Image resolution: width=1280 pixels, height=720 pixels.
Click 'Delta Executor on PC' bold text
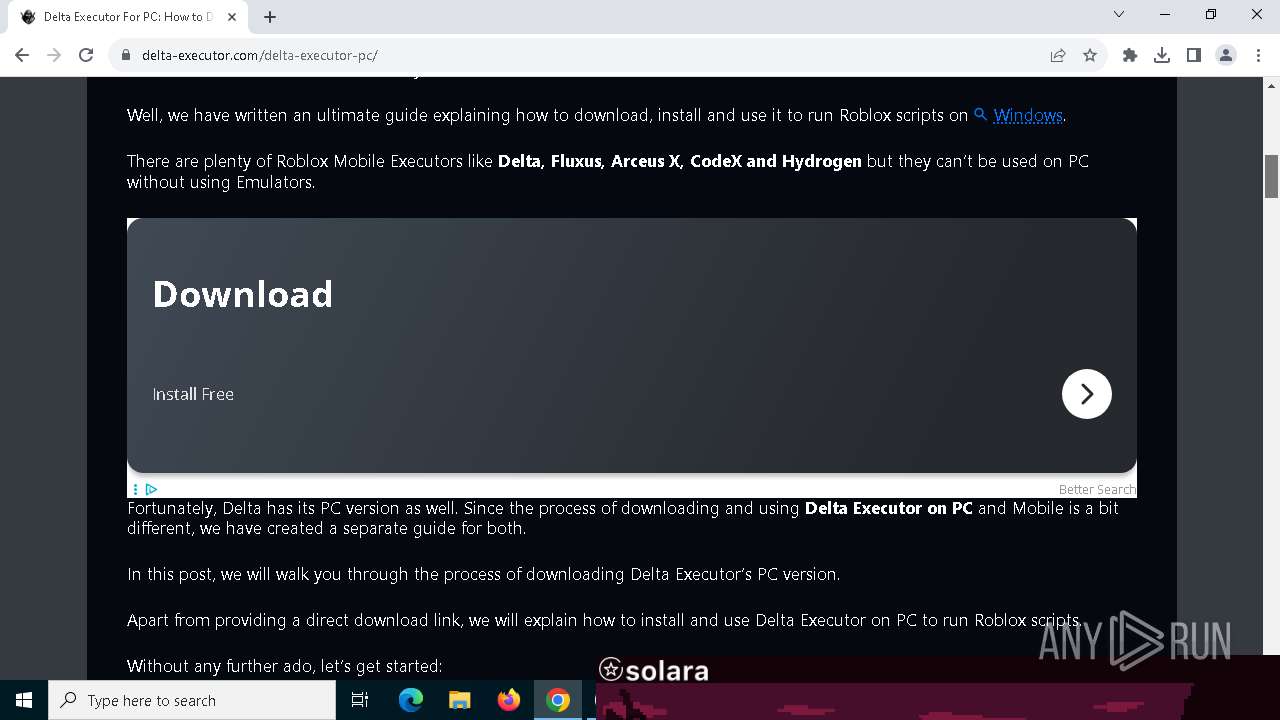pos(888,508)
